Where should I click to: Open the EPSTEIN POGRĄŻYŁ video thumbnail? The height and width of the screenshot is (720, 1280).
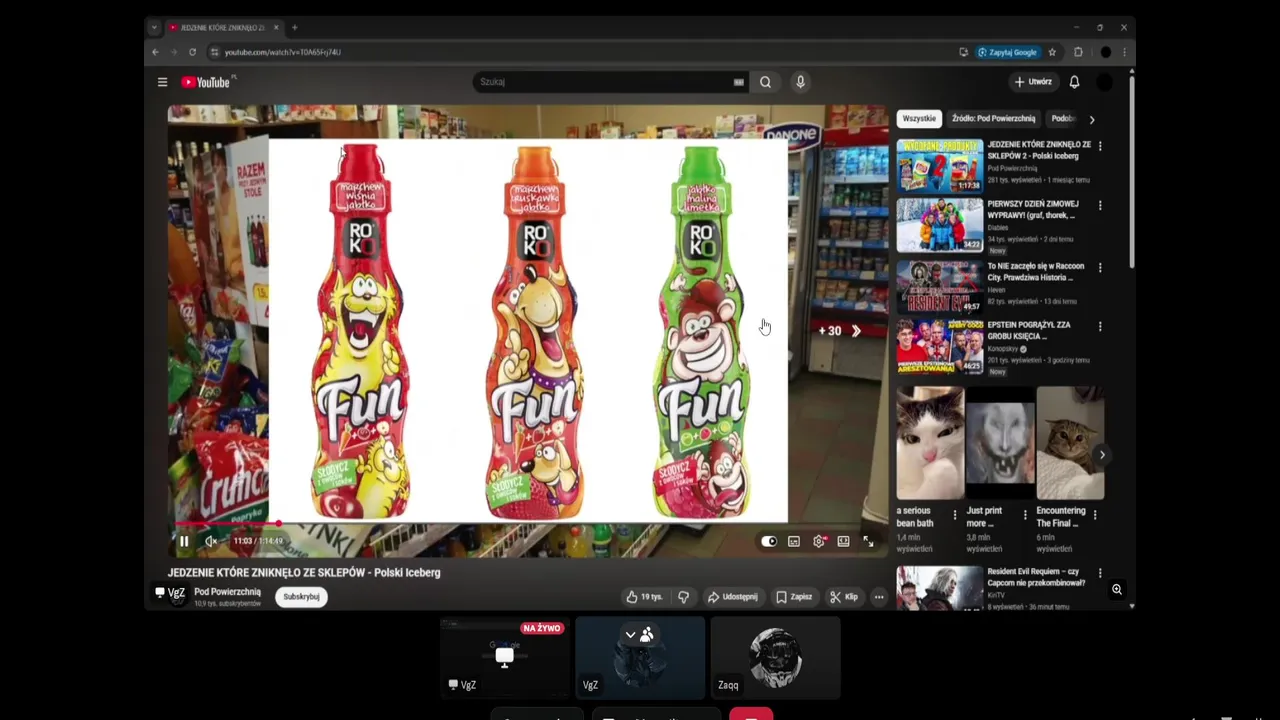tap(939, 345)
